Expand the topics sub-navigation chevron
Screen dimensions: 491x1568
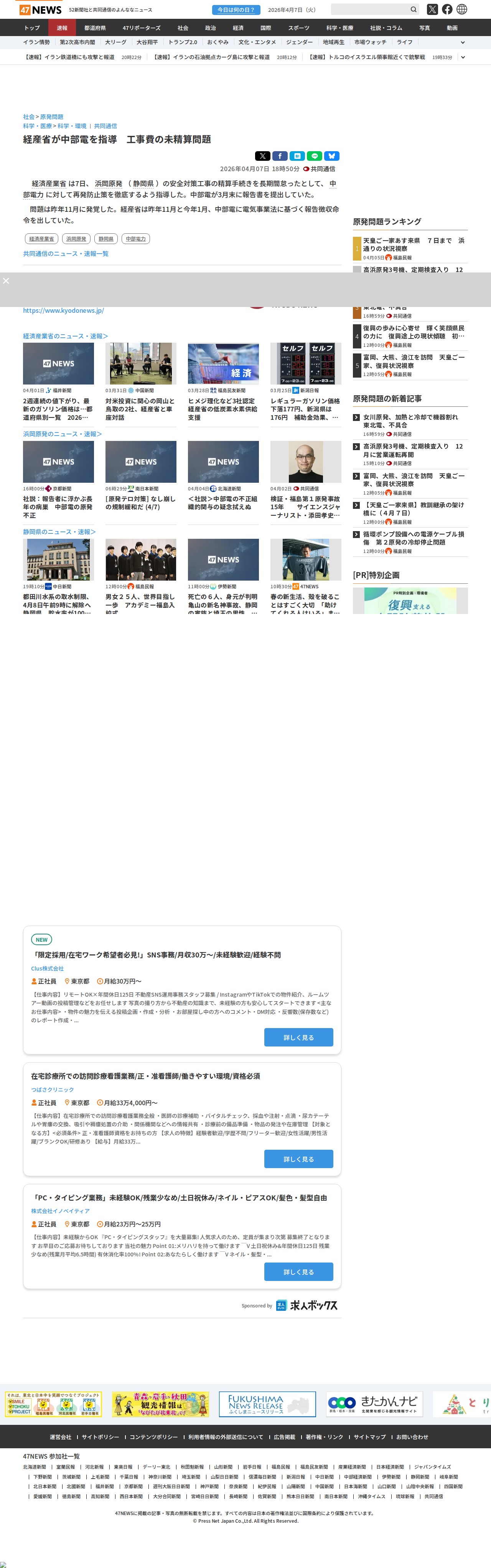point(462,43)
